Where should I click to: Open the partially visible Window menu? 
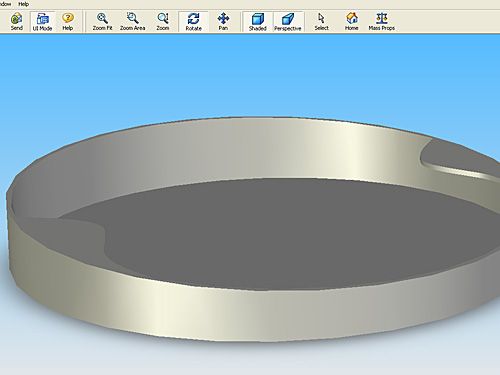coord(5,4)
